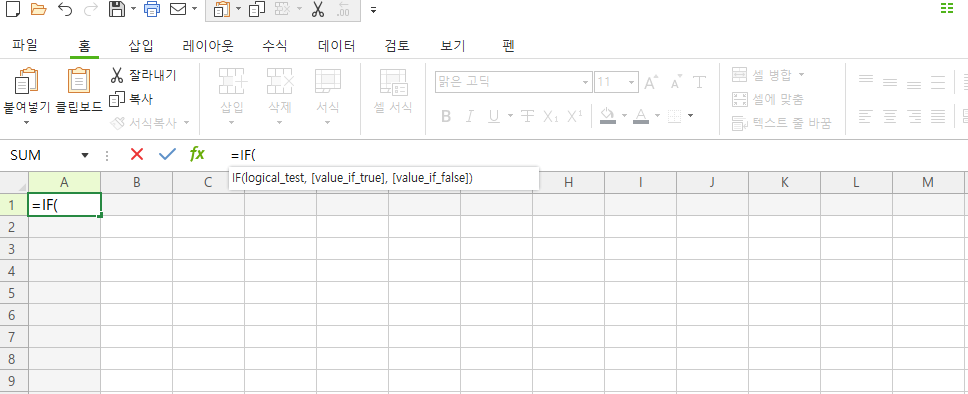Decrease font size with smaller A

pos(677,82)
